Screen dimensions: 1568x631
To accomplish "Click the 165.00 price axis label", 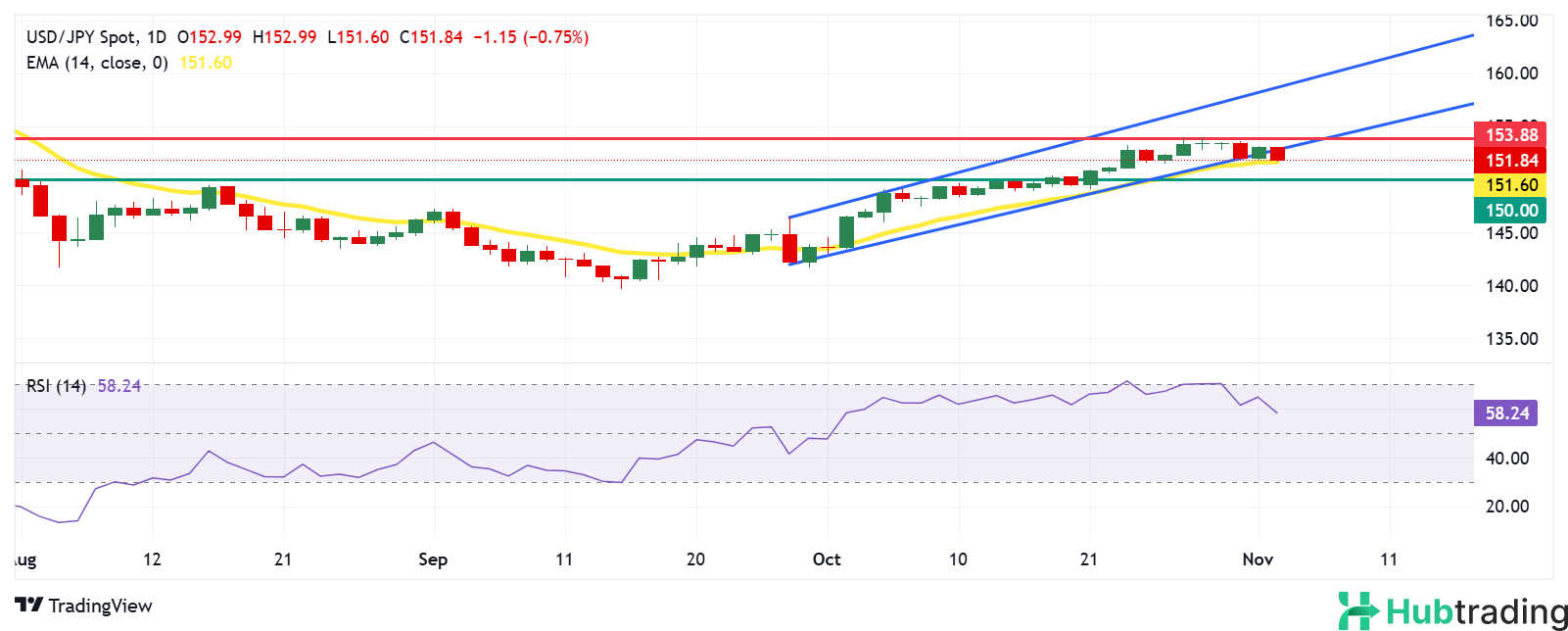I will (x=1512, y=21).
